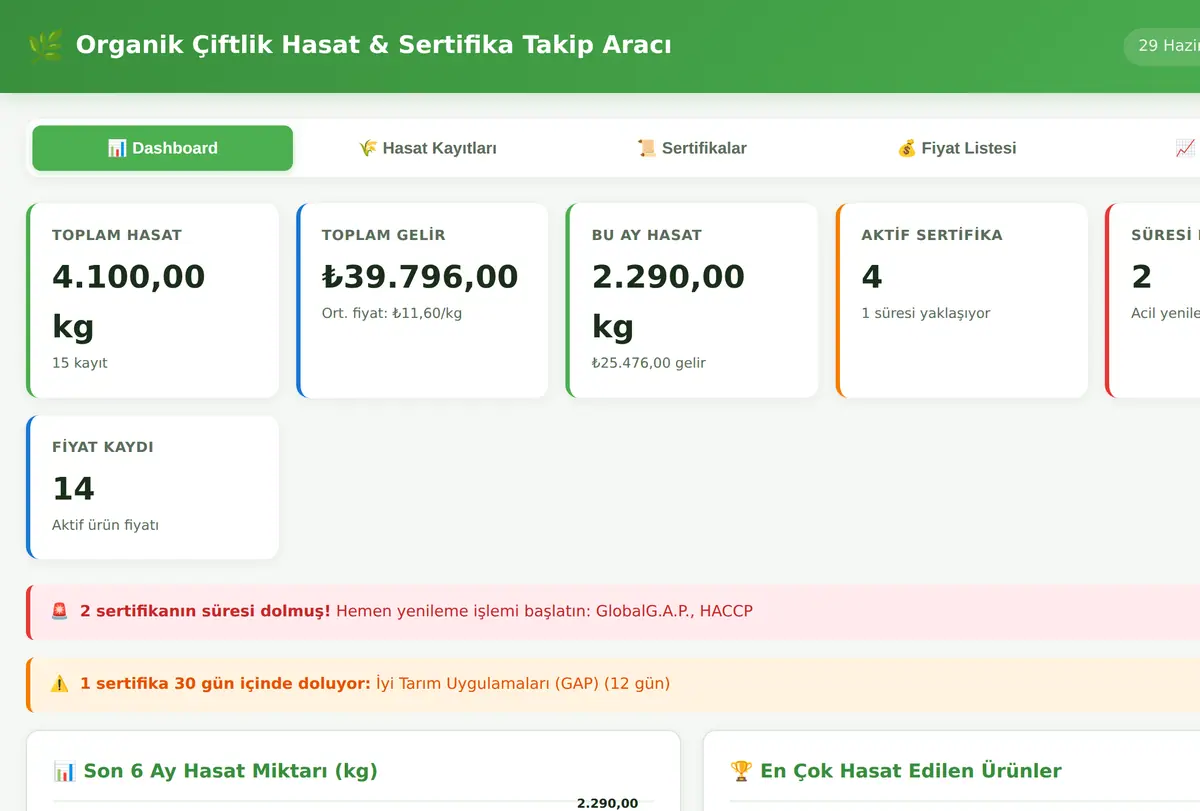Click the bar chart icon on Dashboard tab
The height and width of the screenshot is (811, 1200).
tap(117, 148)
